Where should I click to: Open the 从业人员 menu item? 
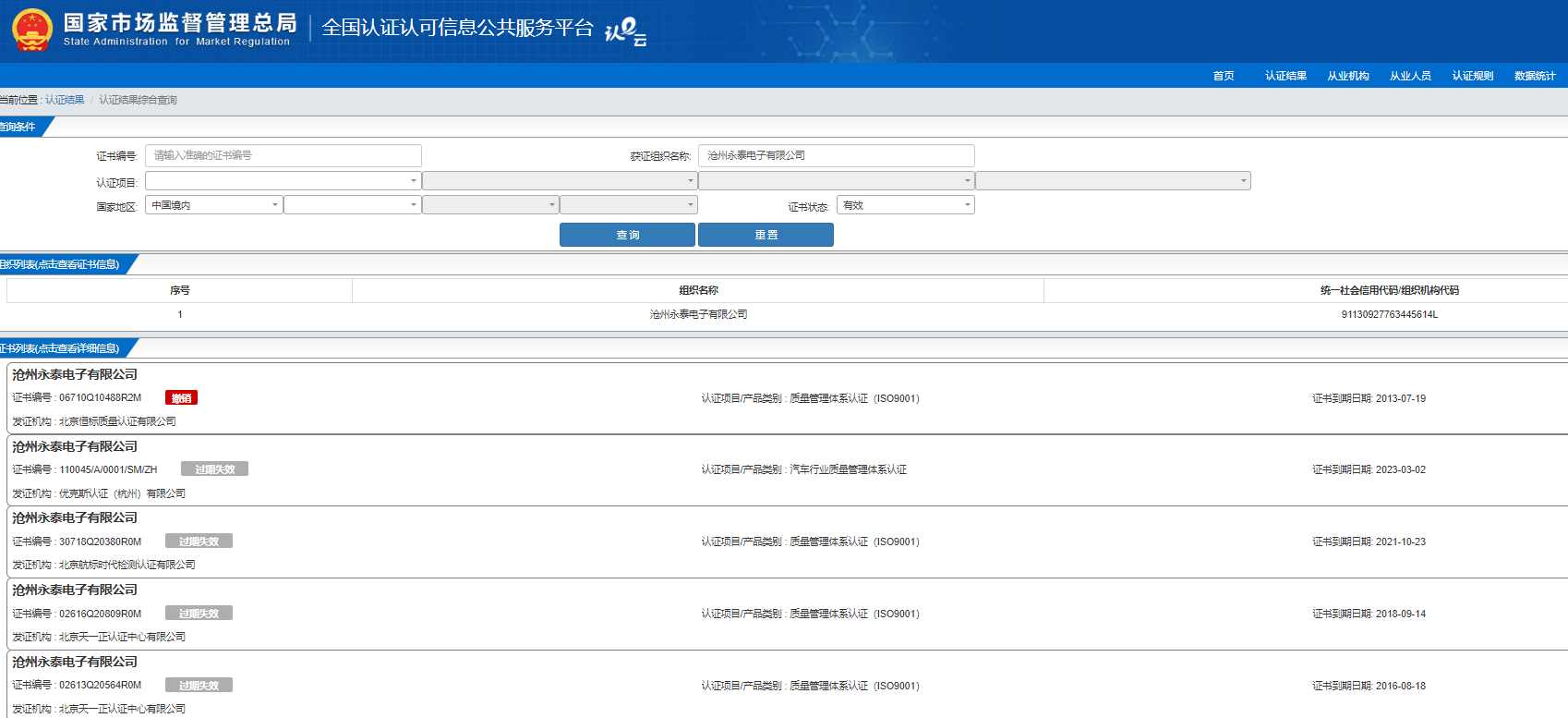pos(1410,76)
